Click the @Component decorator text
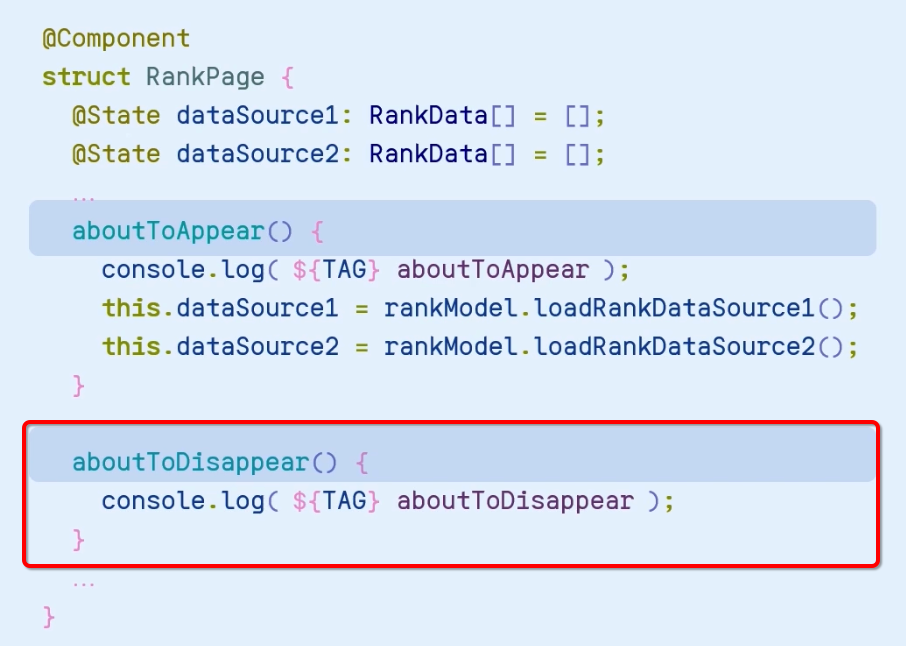This screenshot has width=906, height=646. [x=116, y=39]
